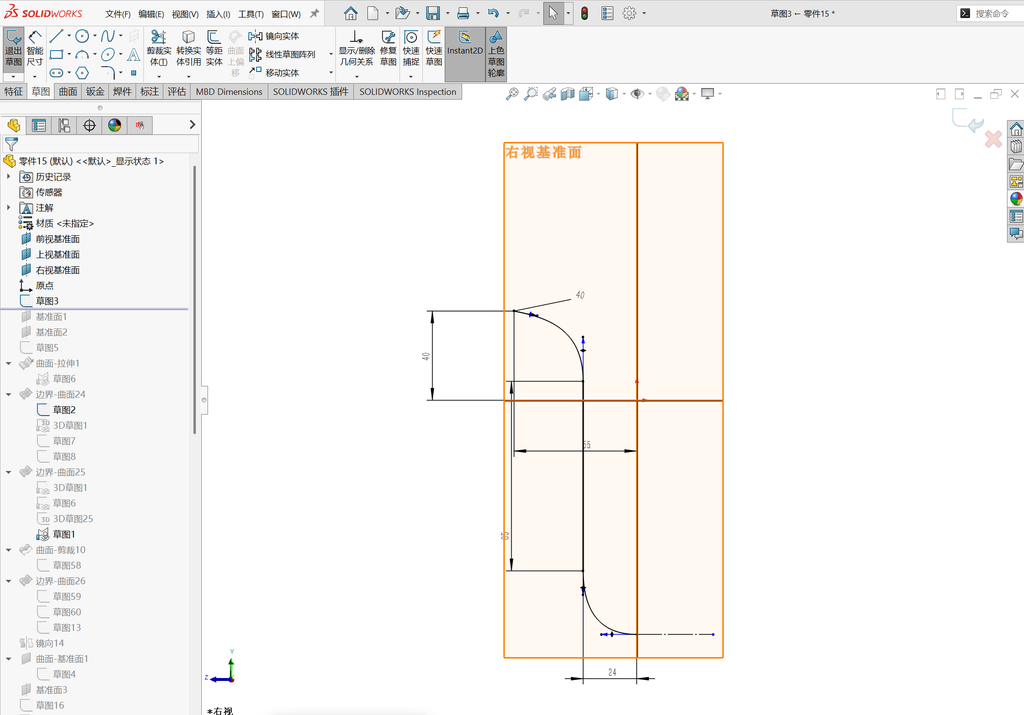
Task: Pin the menu bar with pushpin
Action: click(314, 13)
